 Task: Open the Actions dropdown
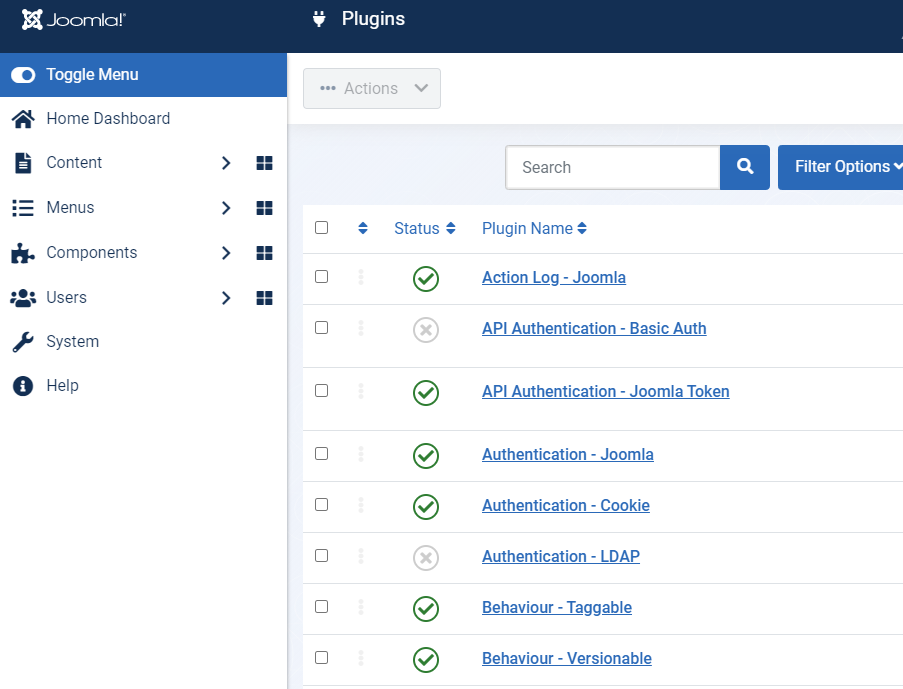(x=372, y=88)
